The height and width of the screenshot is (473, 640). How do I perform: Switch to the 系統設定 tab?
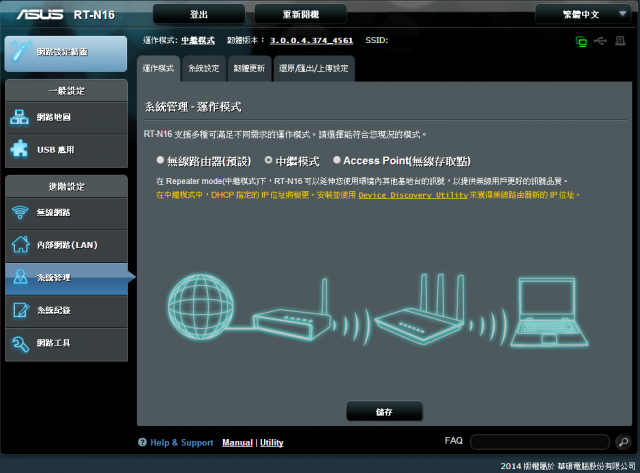(204, 69)
